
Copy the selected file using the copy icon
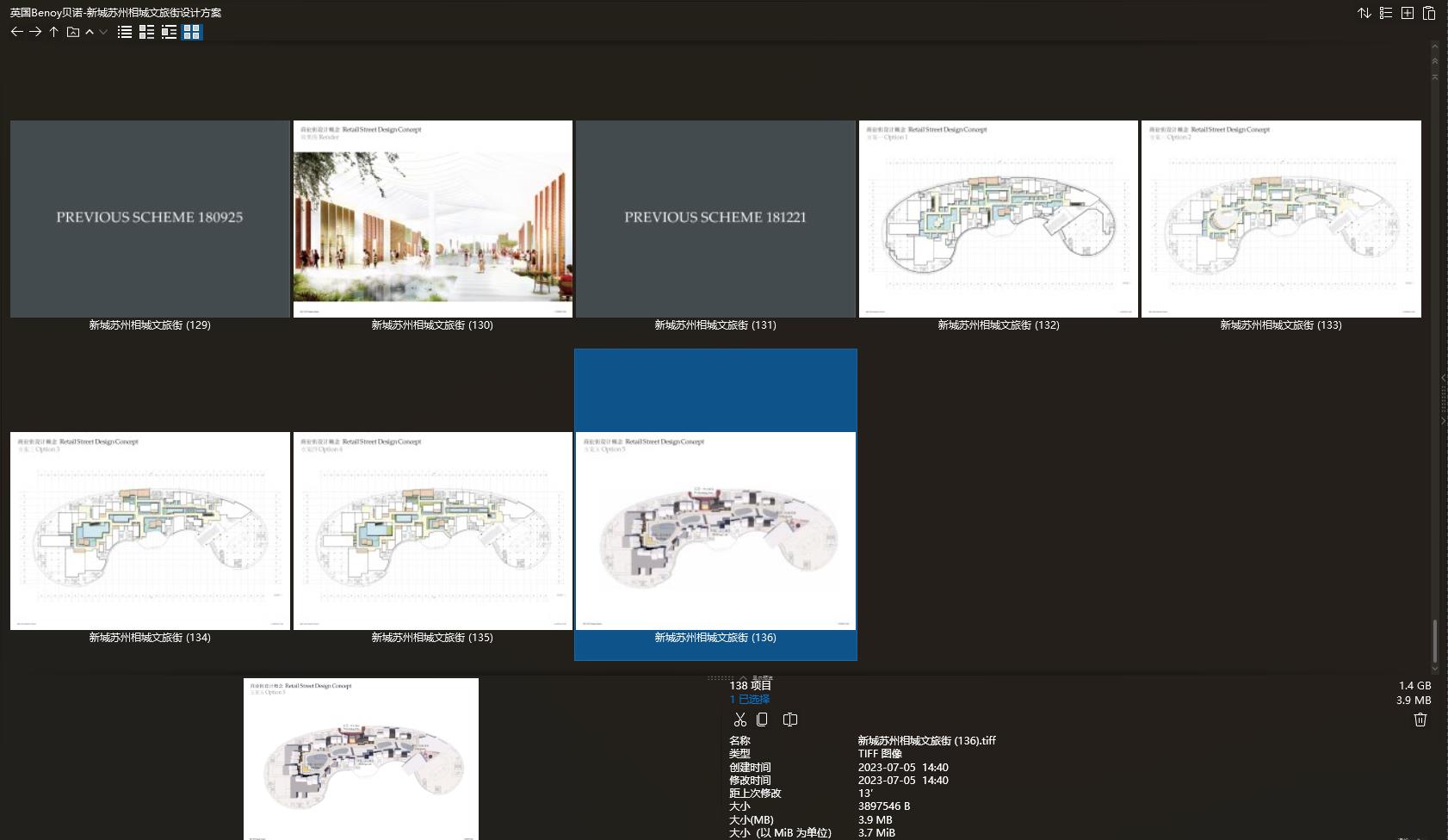coord(763,720)
